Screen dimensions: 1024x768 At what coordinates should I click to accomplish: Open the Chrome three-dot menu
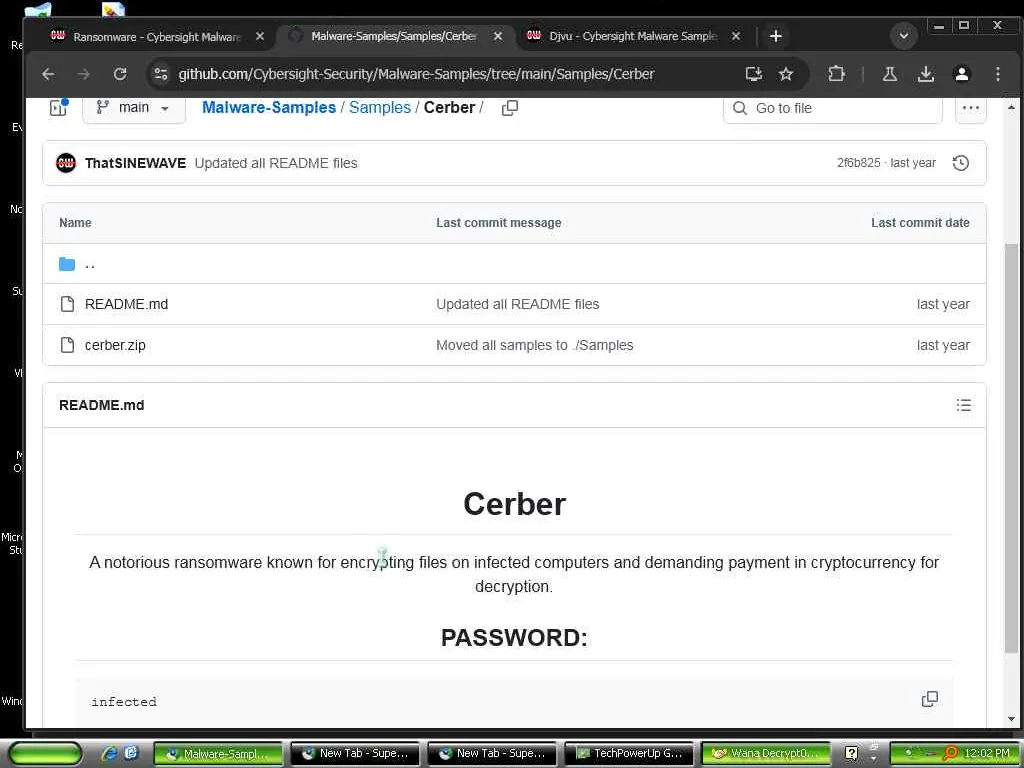click(x=997, y=74)
